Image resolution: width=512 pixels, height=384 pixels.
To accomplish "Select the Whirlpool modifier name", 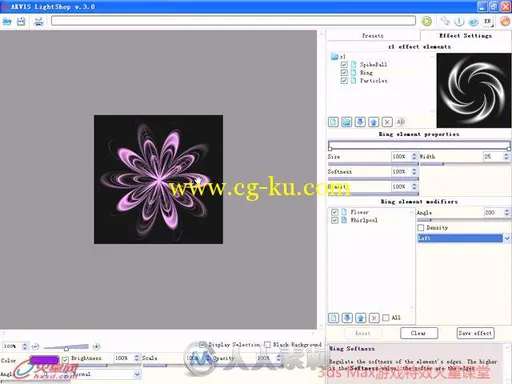I will click(x=364, y=220).
